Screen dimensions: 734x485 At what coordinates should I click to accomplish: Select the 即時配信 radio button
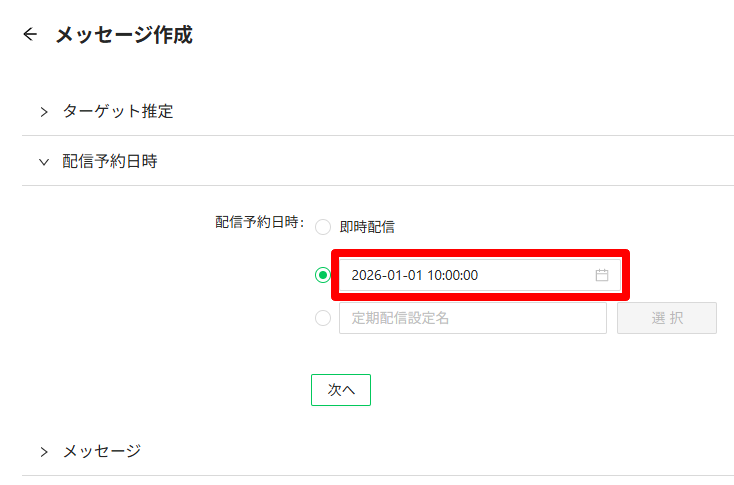(323, 227)
